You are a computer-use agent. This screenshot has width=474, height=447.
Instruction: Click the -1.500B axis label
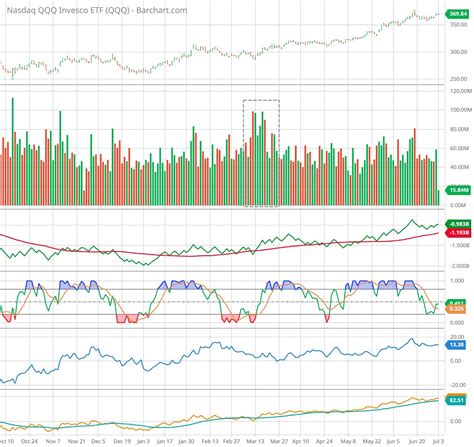pyautogui.click(x=460, y=245)
